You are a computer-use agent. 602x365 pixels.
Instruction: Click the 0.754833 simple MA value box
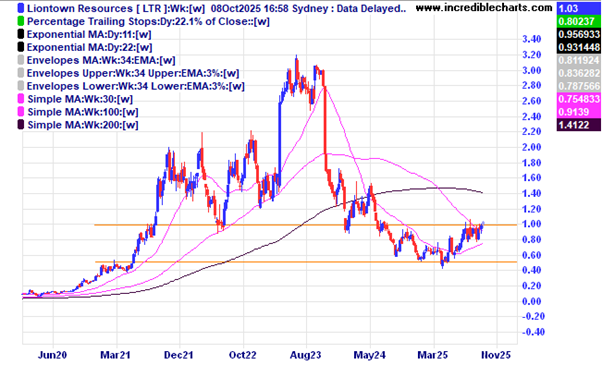[579, 99]
